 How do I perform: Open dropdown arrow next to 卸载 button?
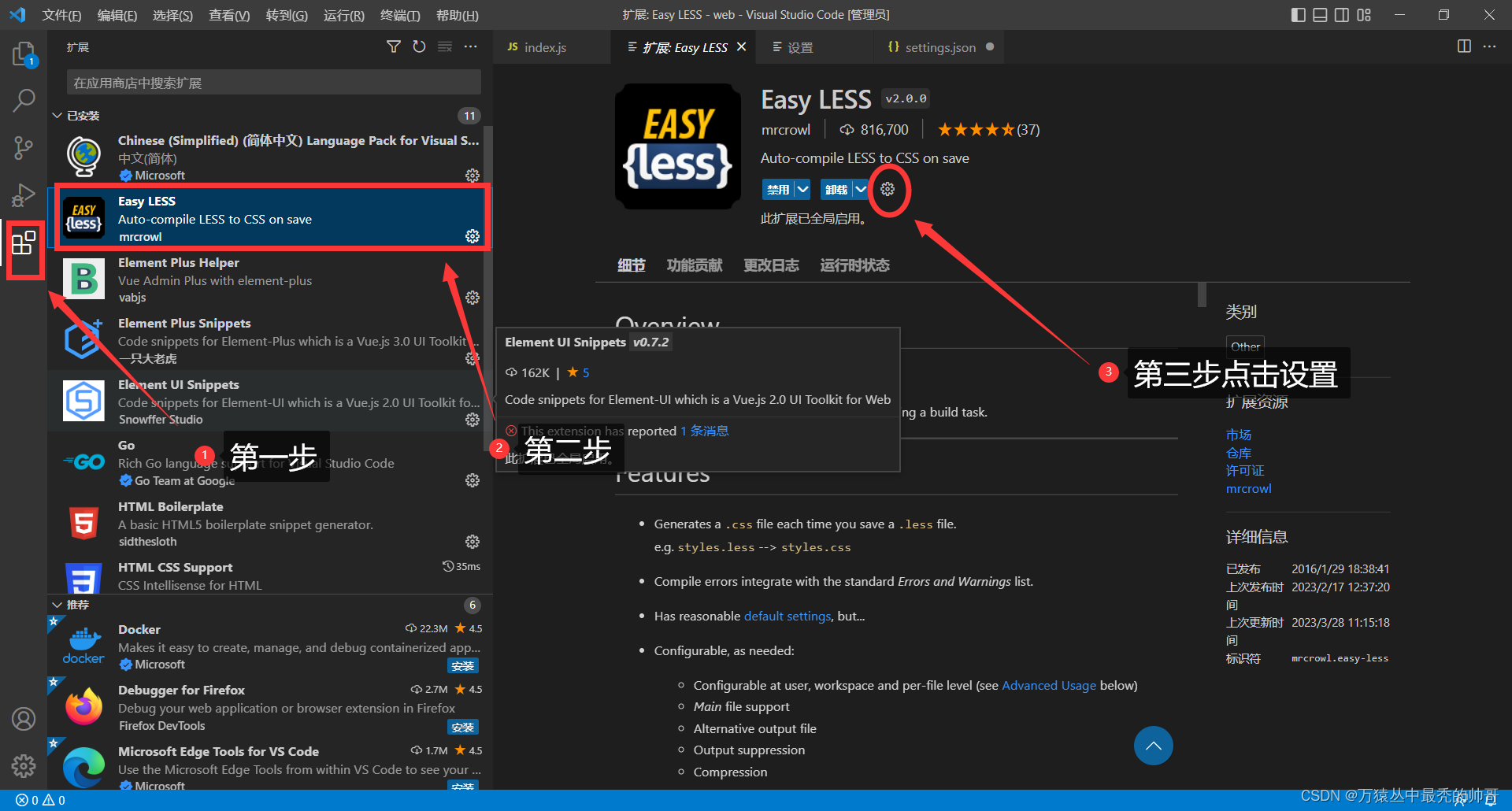pyautogui.click(x=861, y=189)
